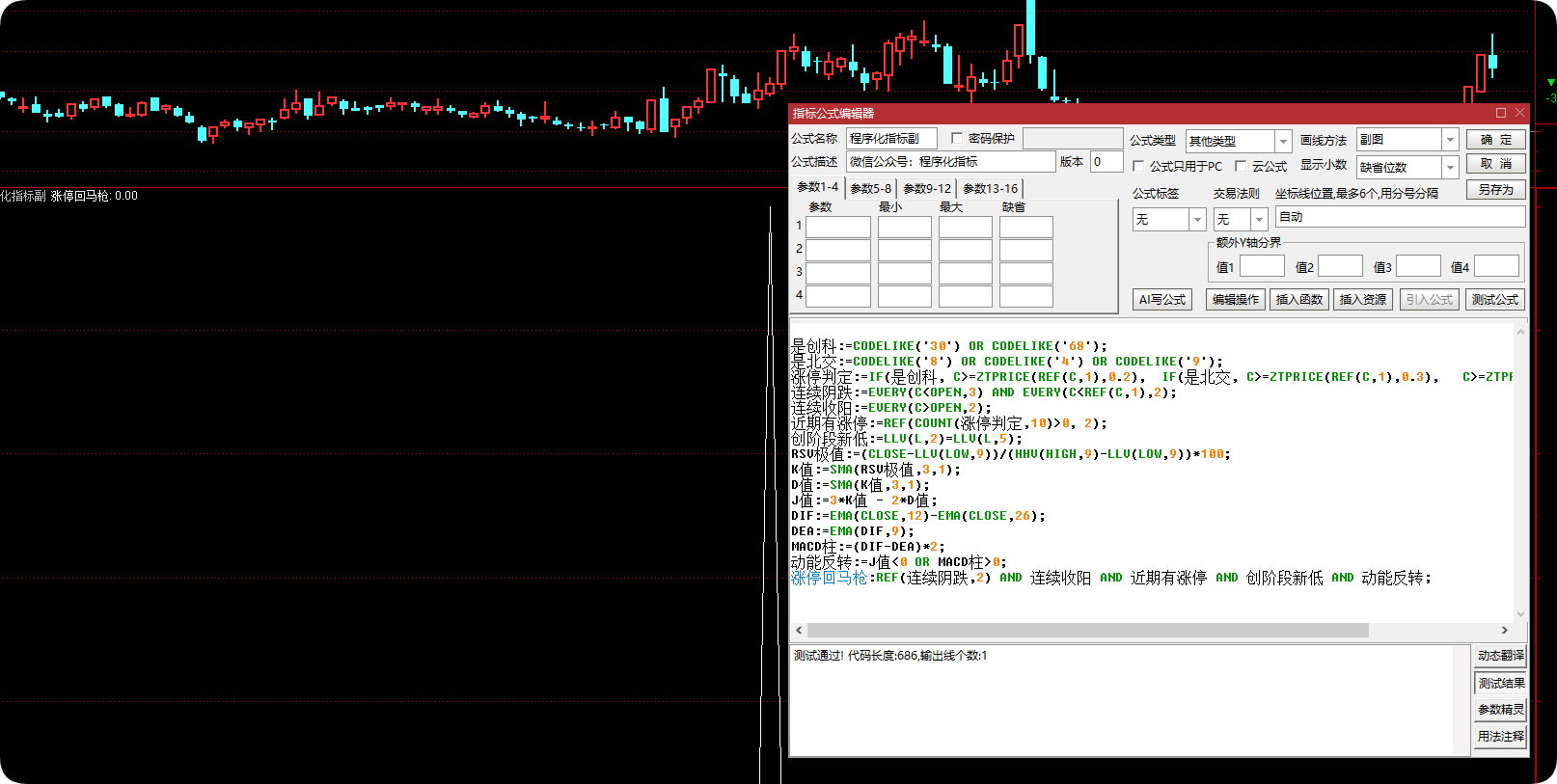Maximize the 指标公式编辑器 dialog
The image size is (1557, 784).
point(1501,113)
